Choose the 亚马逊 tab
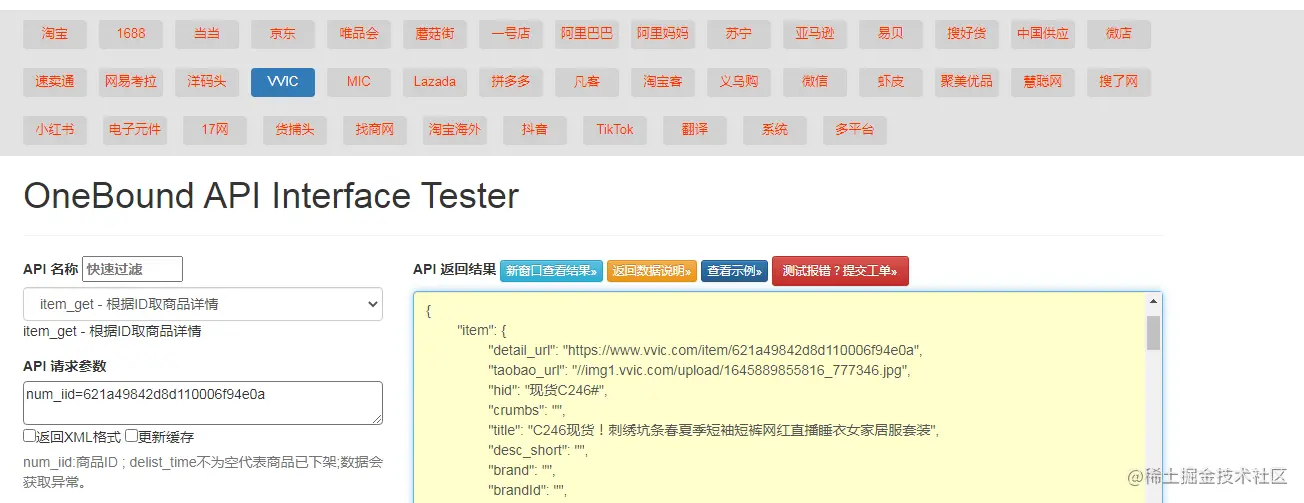The image size is (1304, 503). (x=815, y=34)
